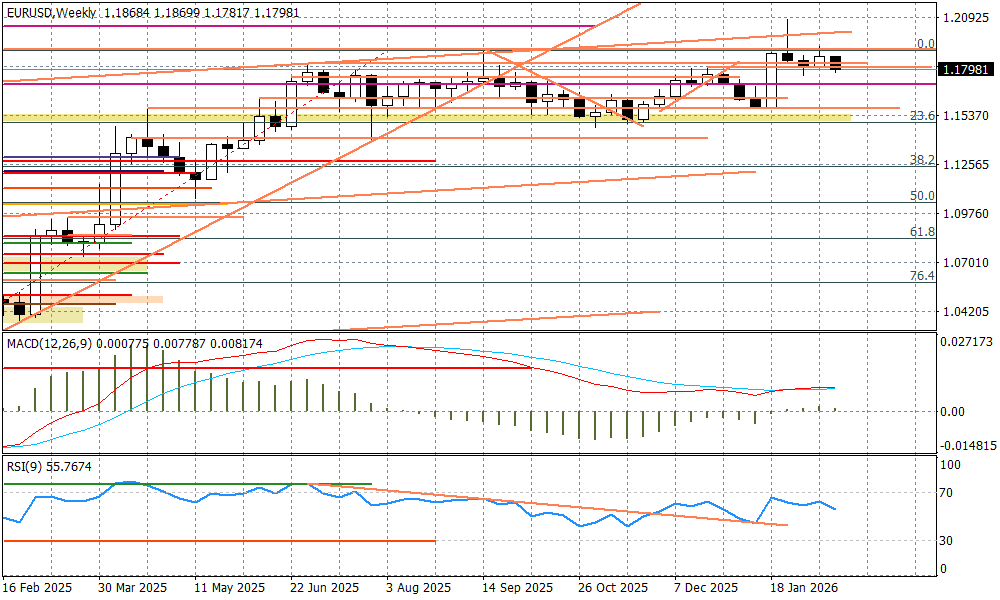Image resolution: width=1000 pixels, height=600 pixels.
Task: Click the EURUSD,Weekly chart title label
Action: (x=50, y=13)
